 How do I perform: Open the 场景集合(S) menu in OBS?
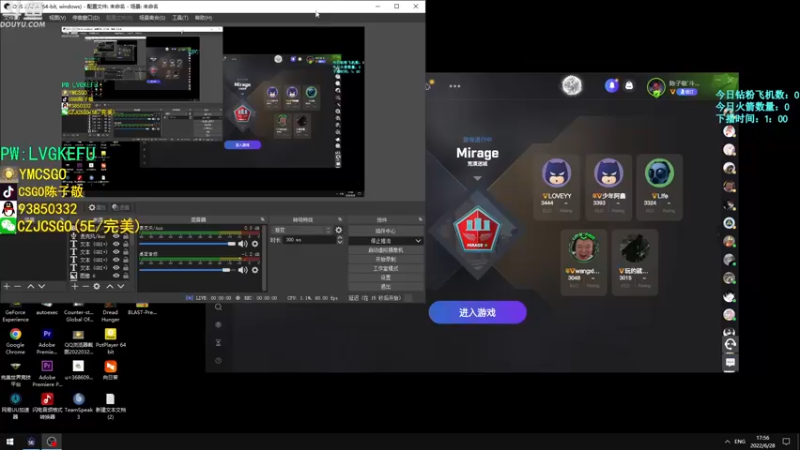point(152,18)
